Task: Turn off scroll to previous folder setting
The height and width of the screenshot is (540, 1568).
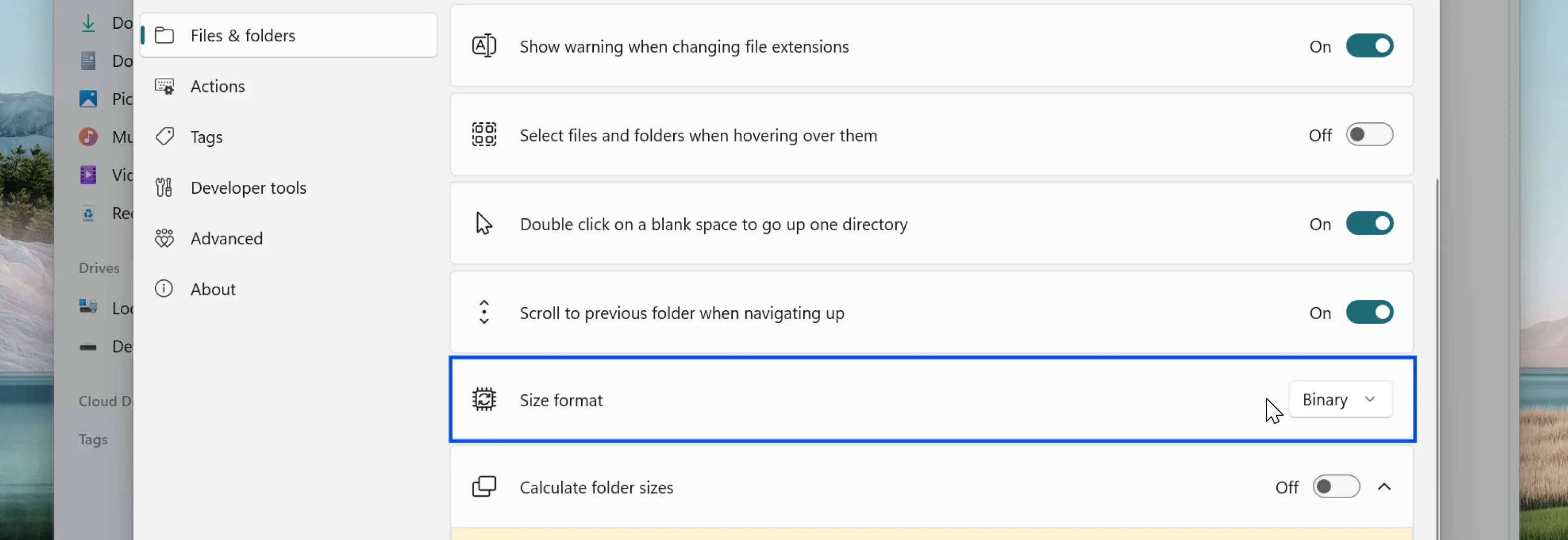Action: point(1369,312)
